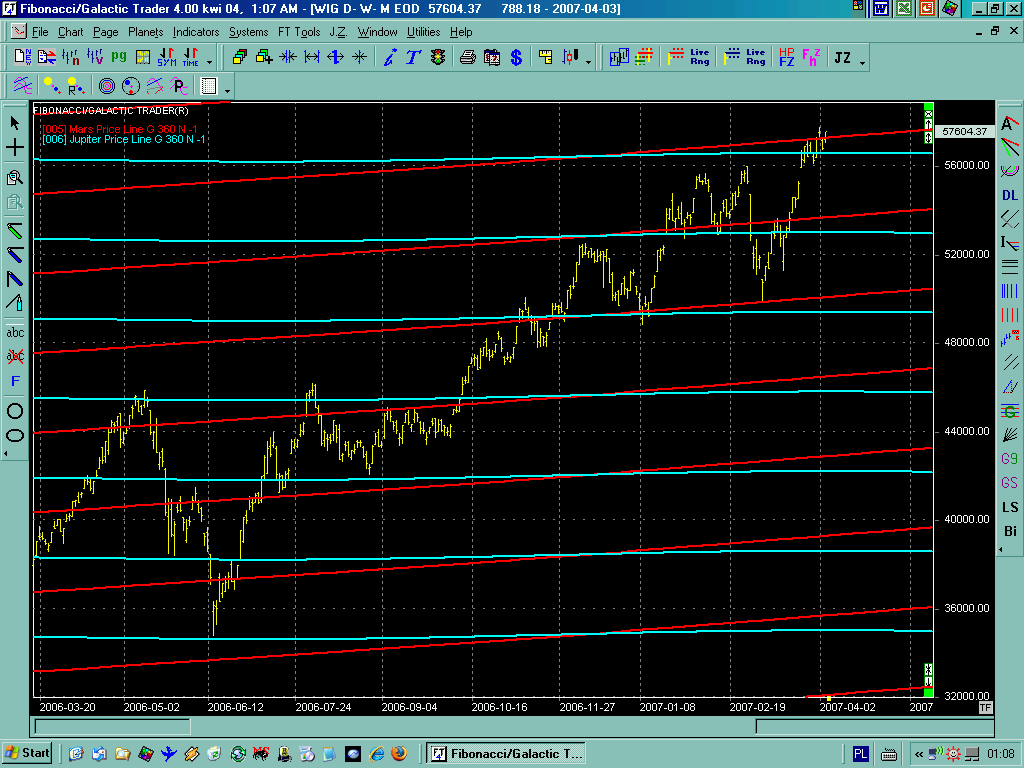Select the crosshair cursor tool
Viewport: 1024px width, 768px height.
(x=15, y=148)
